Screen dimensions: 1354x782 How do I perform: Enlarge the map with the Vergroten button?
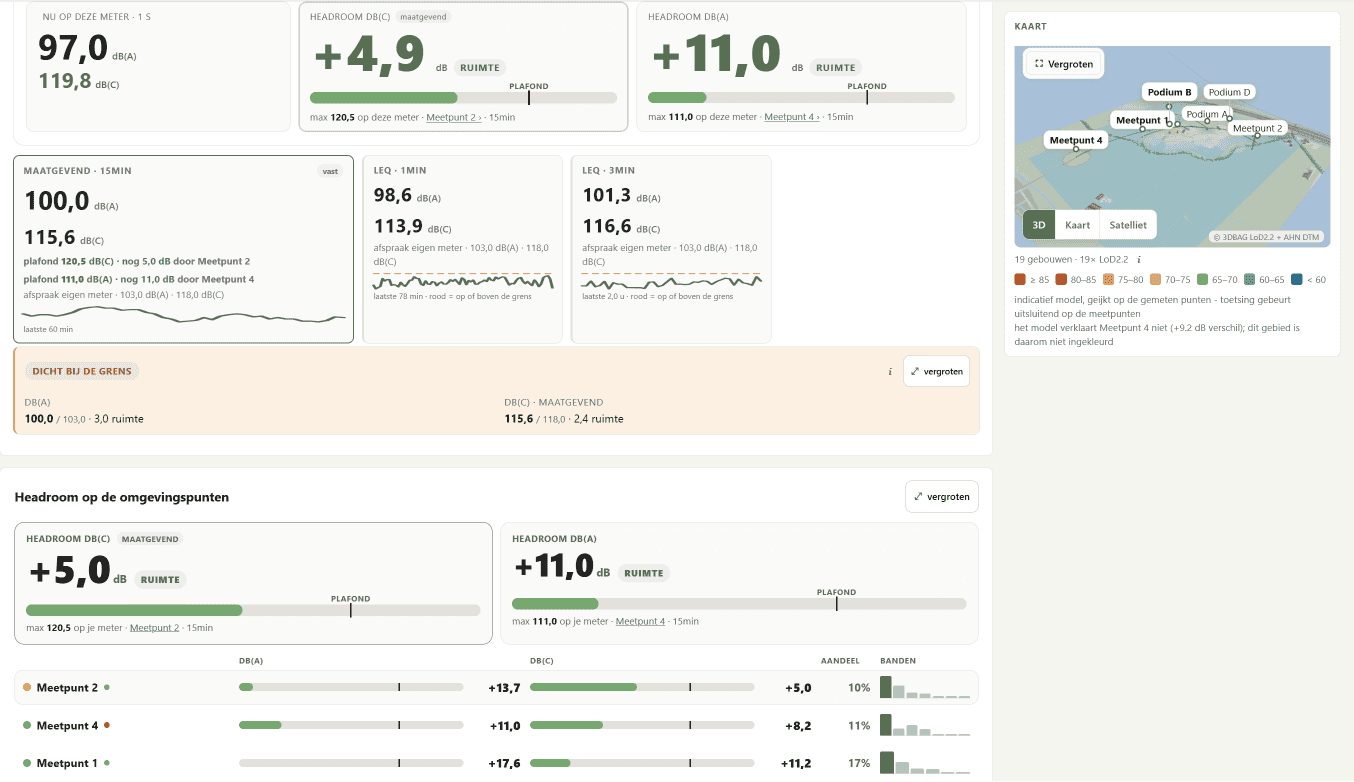click(1064, 64)
